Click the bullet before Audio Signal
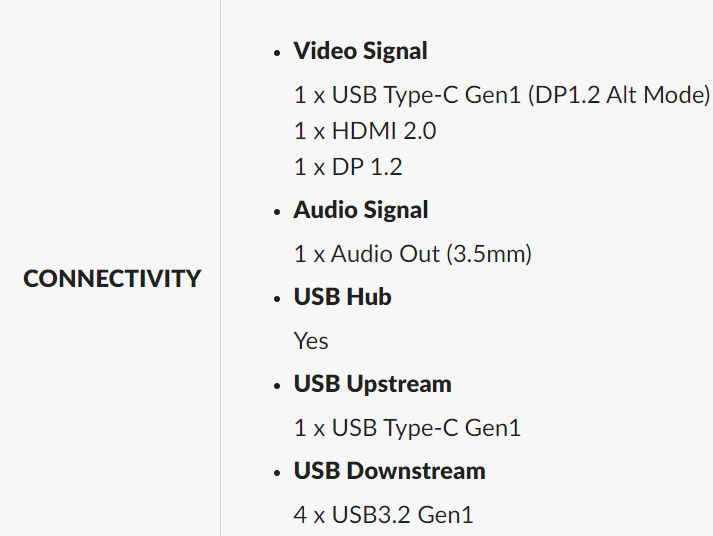 coord(277,211)
